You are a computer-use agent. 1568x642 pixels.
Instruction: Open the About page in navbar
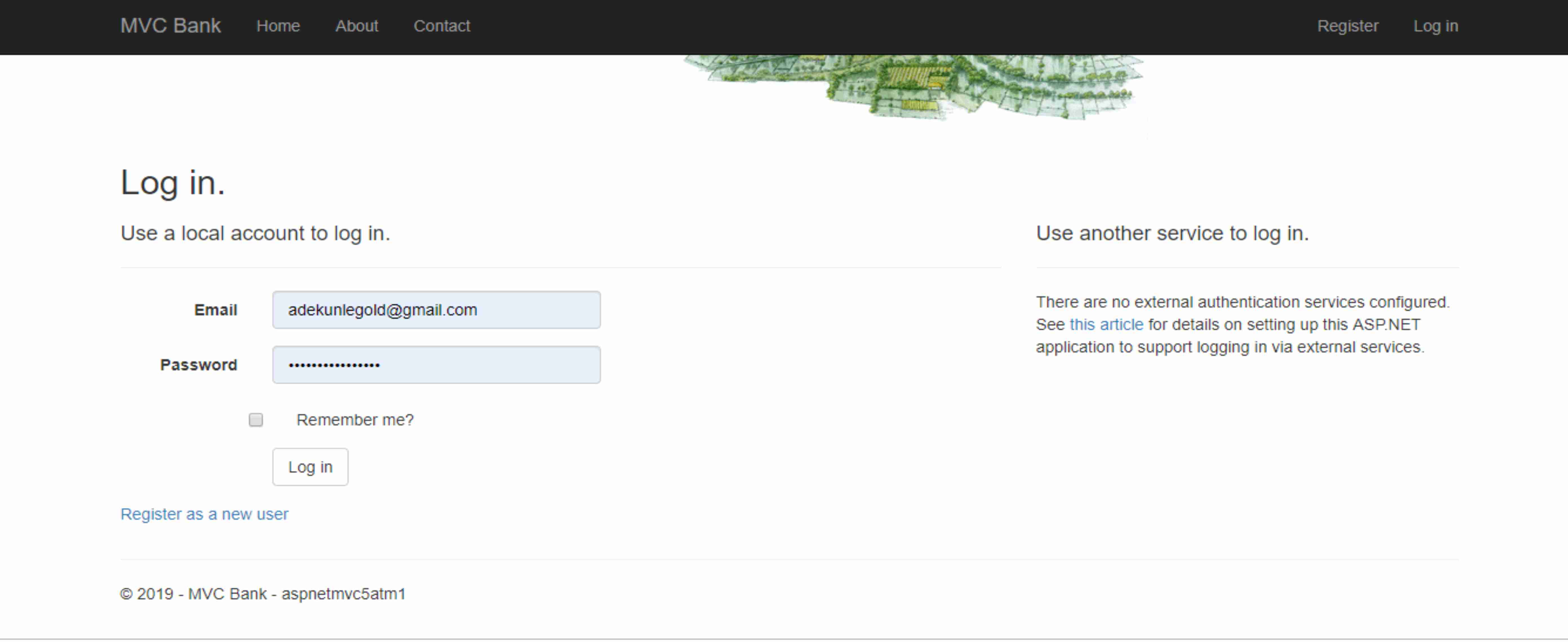click(x=357, y=26)
